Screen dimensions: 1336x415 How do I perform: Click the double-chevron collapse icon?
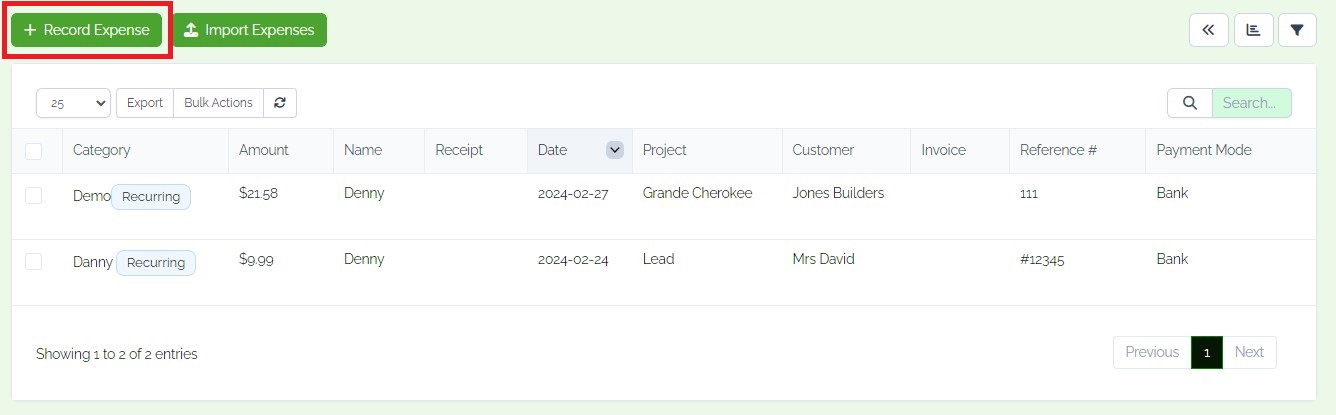(x=1208, y=30)
